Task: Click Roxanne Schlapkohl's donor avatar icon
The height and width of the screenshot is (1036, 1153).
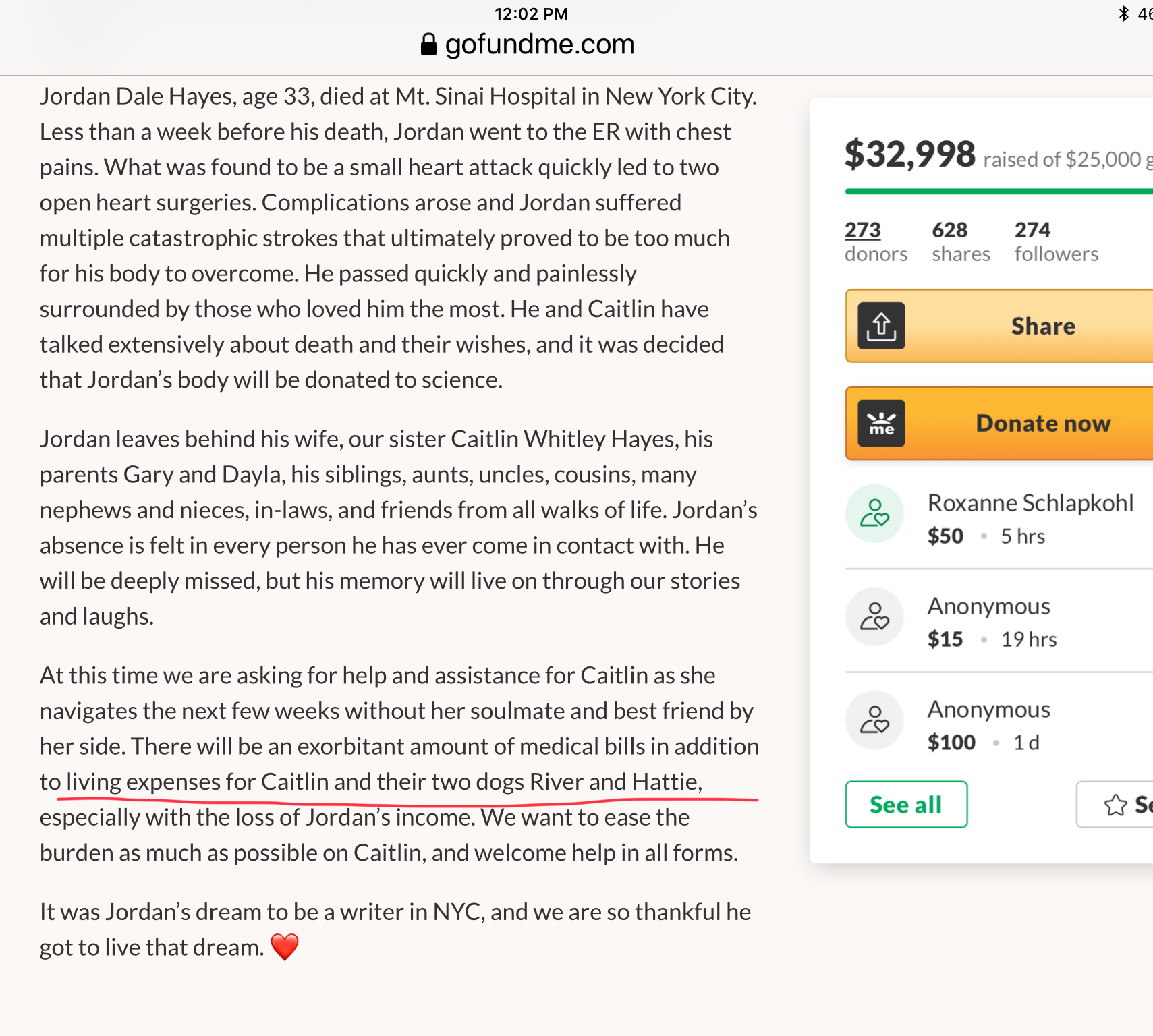Action: [874, 513]
